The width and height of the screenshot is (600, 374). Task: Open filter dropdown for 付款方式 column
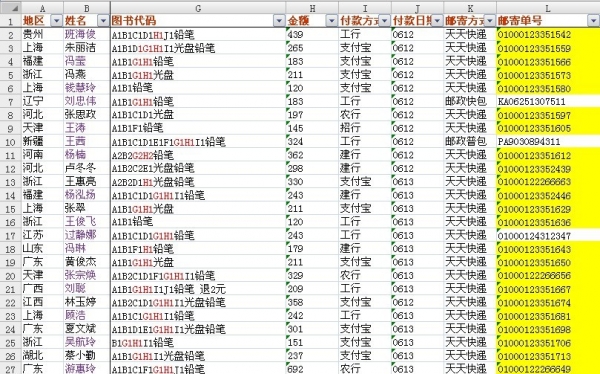(x=385, y=21)
